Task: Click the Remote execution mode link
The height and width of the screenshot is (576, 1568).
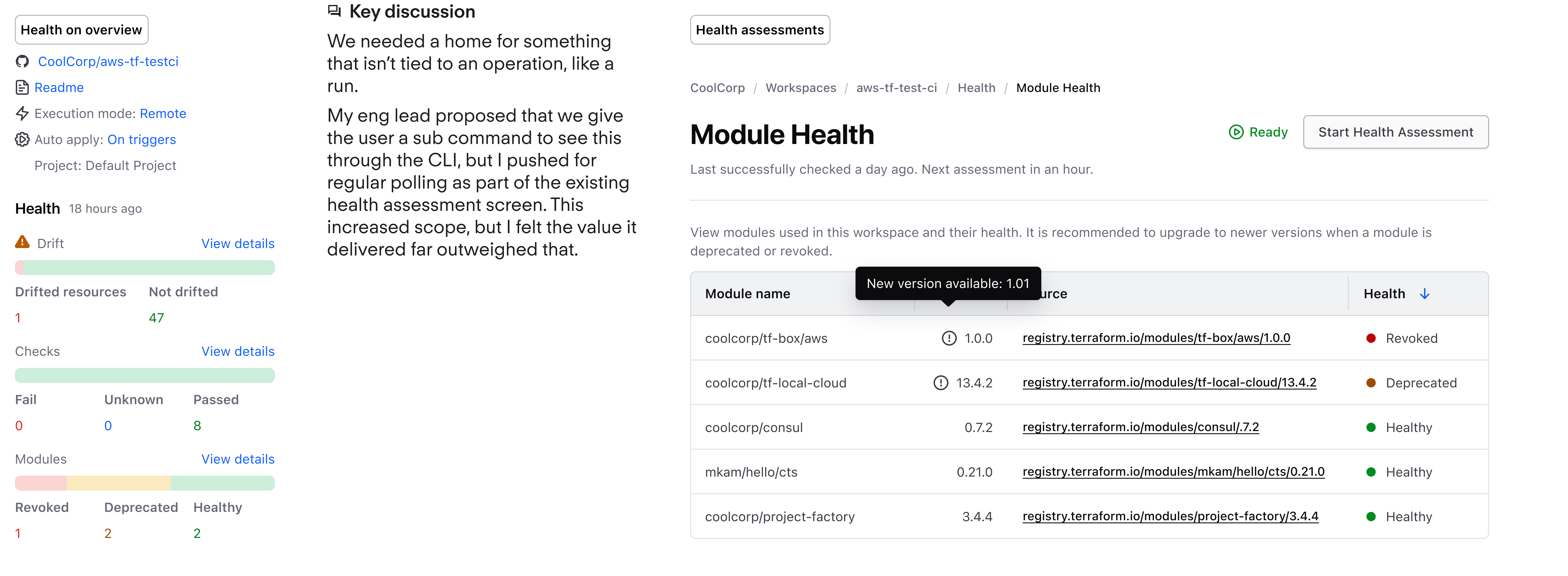Action: pyautogui.click(x=163, y=114)
